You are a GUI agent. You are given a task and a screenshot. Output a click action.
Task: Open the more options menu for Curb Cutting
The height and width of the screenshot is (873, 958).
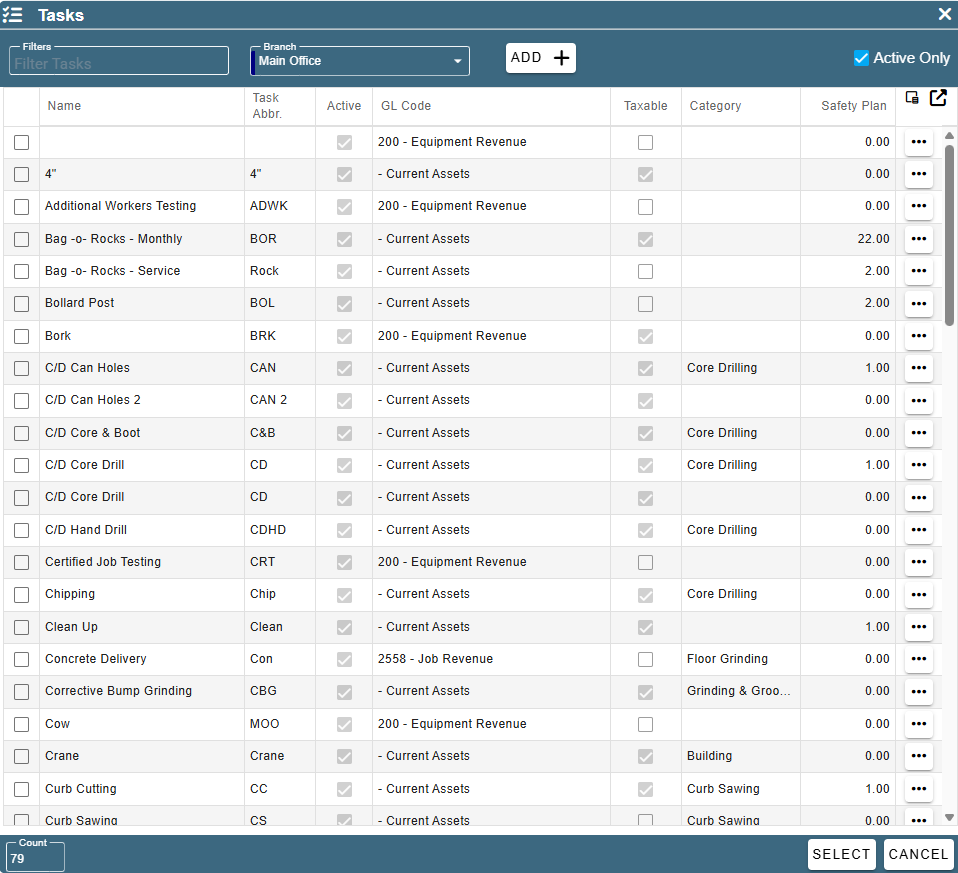(x=918, y=789)
